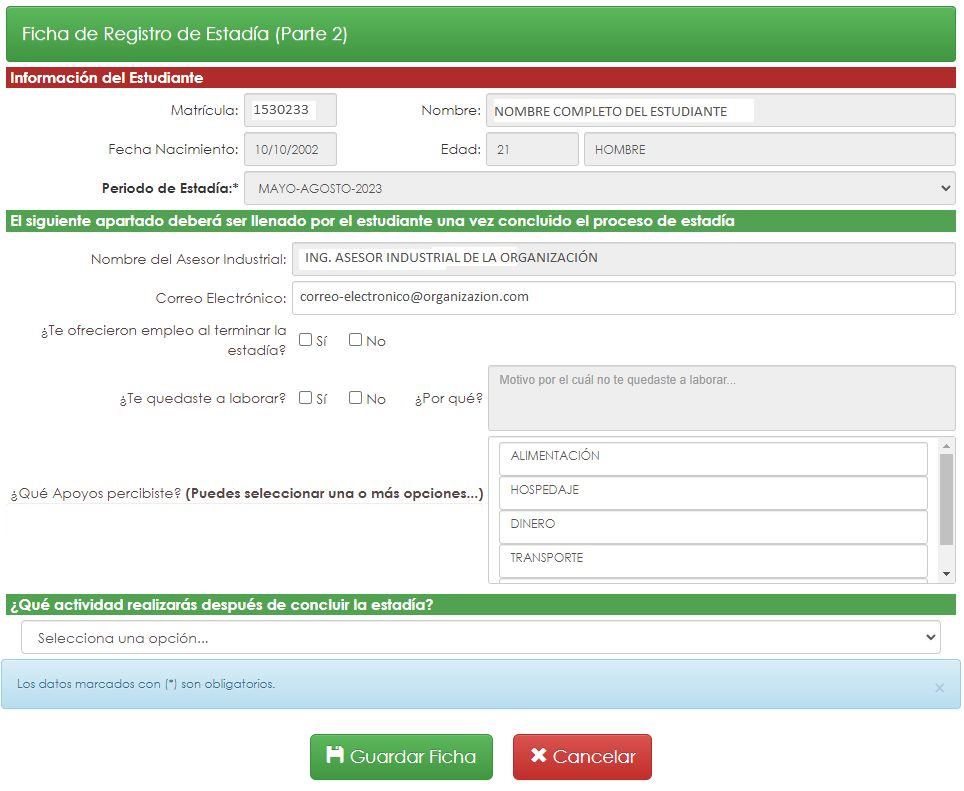Tick No for ¿Te quedaste a laborar?

pos(355,398)
